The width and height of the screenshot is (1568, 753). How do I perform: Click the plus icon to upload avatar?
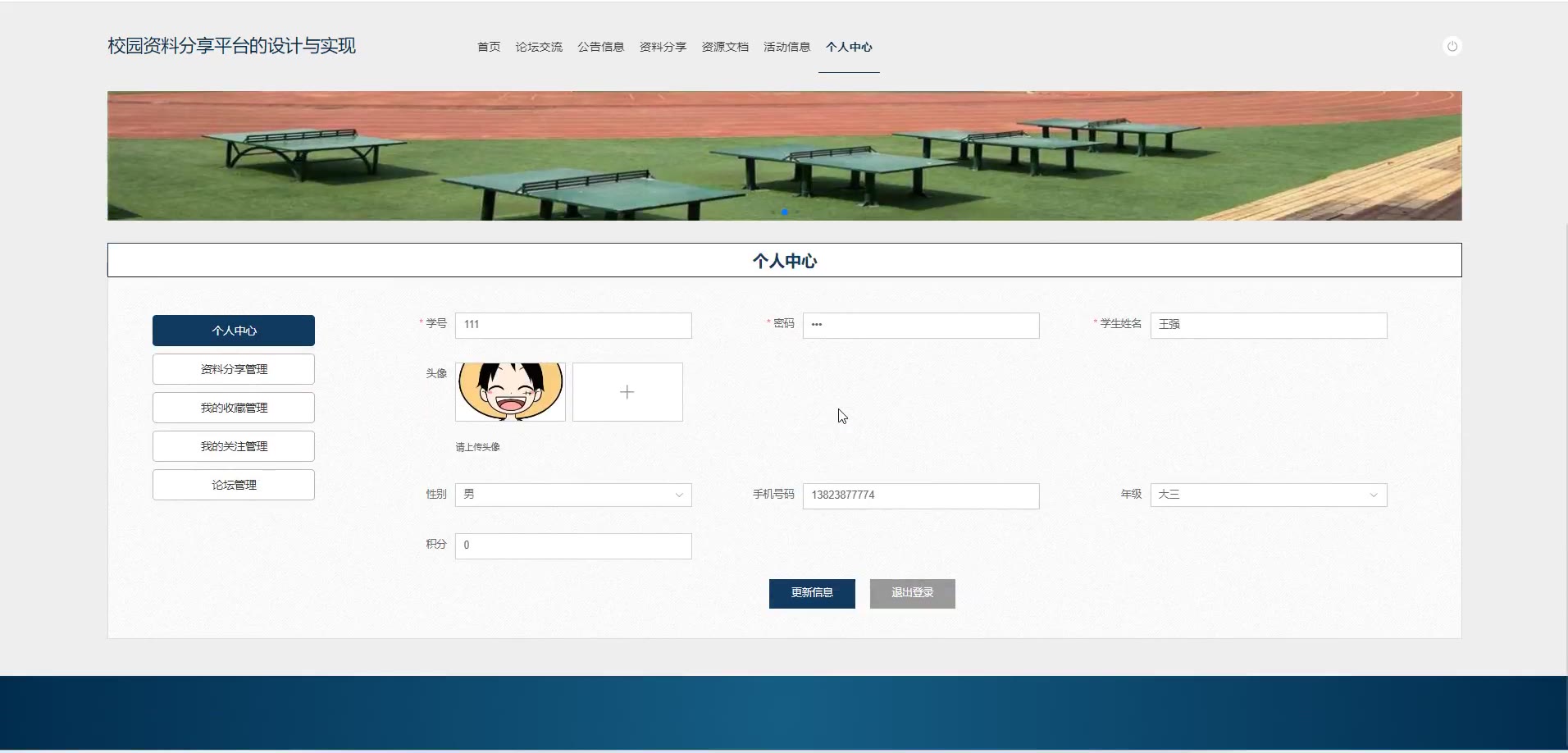[x=627, y=392]
